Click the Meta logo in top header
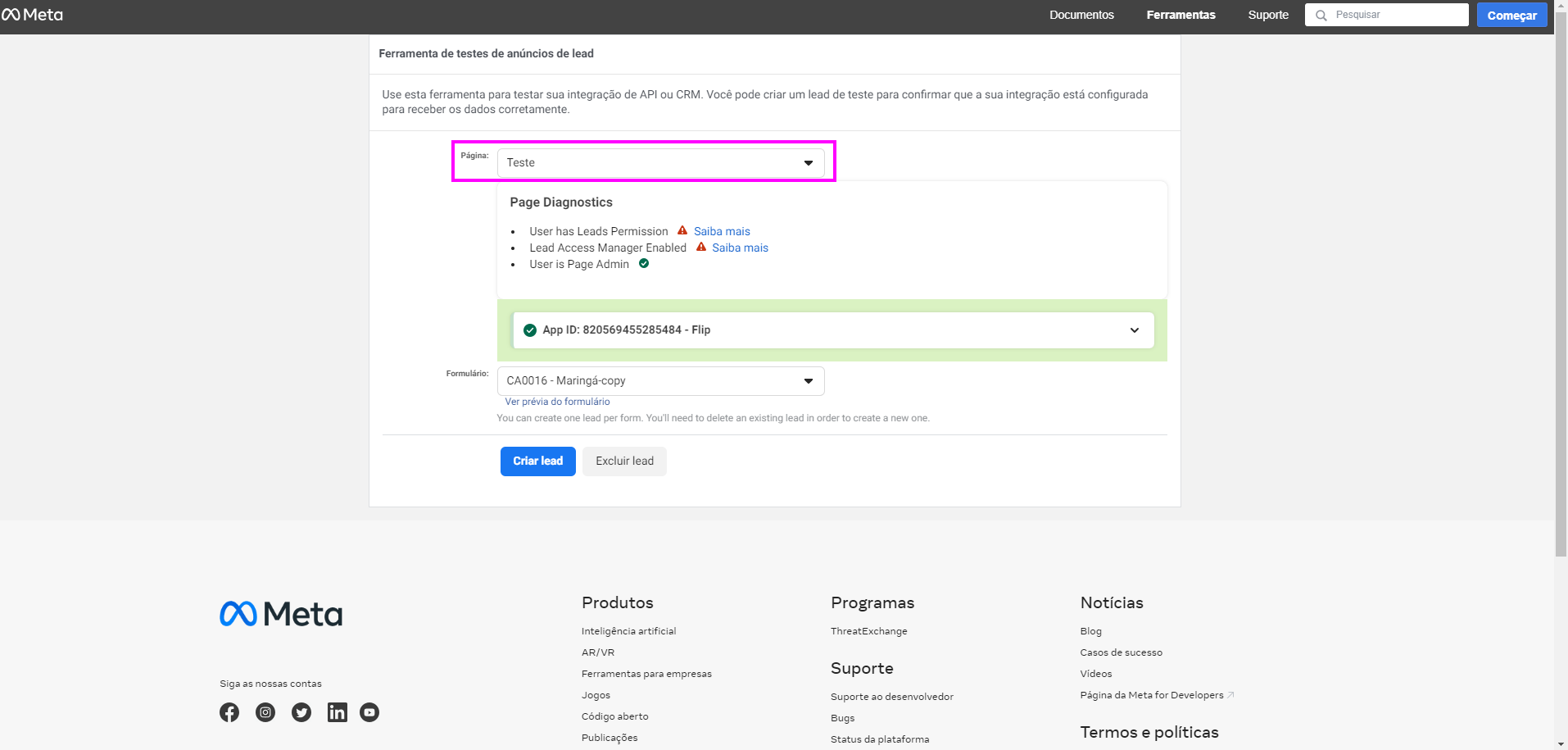Image resolution: width=1568 pixels, height=750 pixels. [x=33, y=15]
